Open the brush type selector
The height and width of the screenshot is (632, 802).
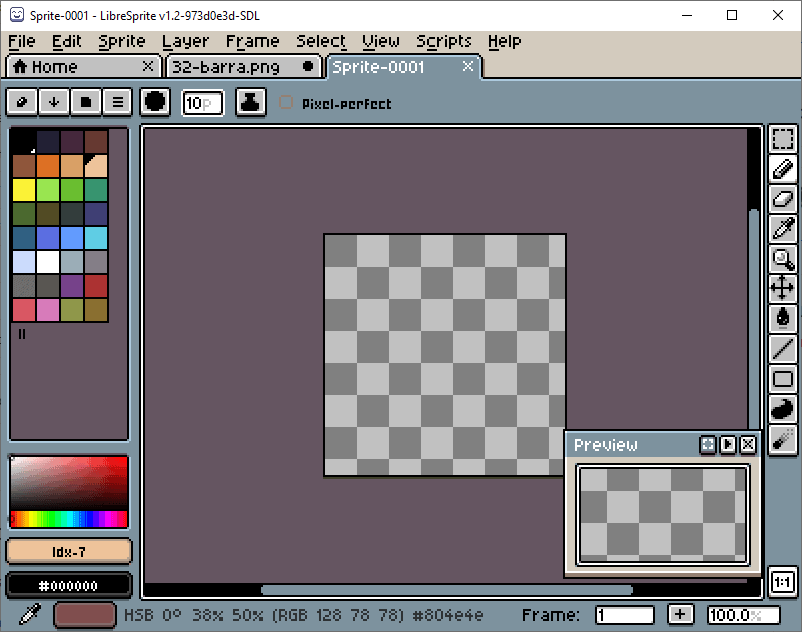pyautogui.click(x=155, y=103)
